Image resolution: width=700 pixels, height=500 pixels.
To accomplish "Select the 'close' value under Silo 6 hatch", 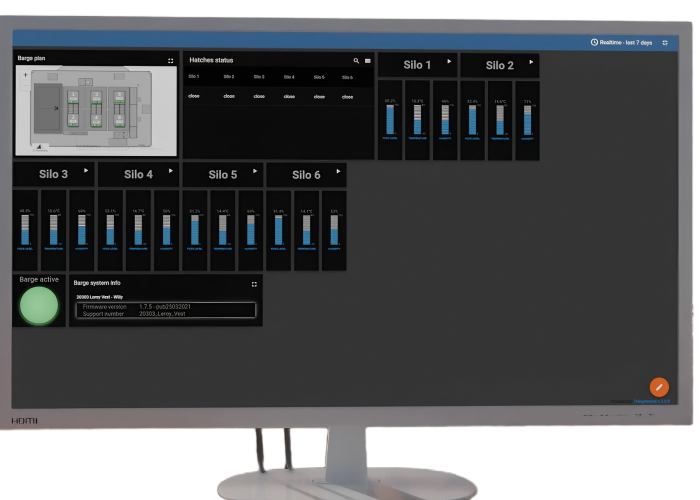I will tap(347, 97).
